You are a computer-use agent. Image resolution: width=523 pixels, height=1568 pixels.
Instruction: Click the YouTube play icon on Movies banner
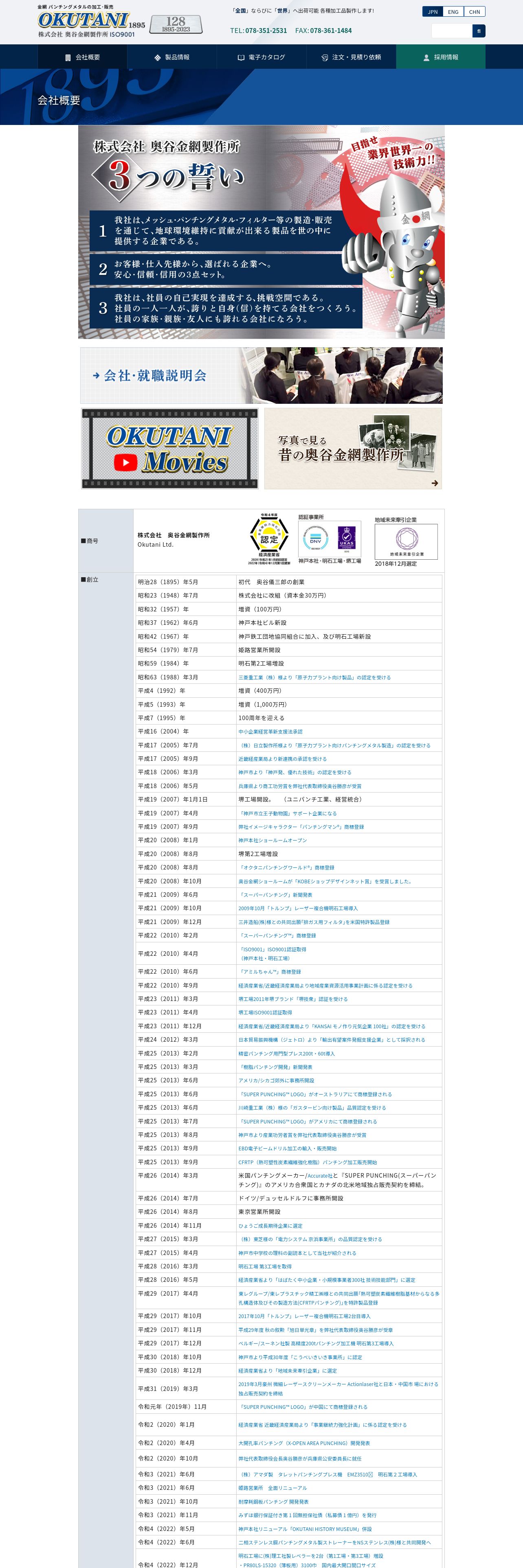pos(125,462)
